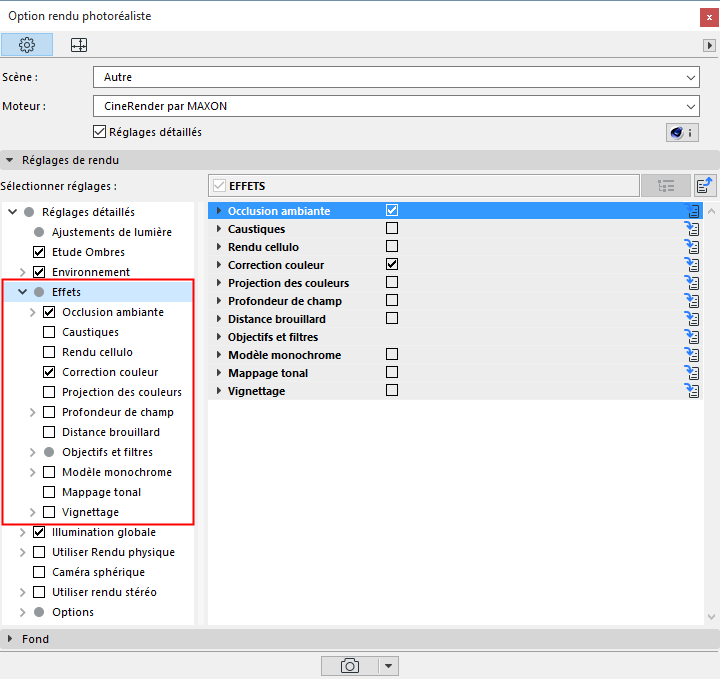Expand the Environnement tree node
The width and height of the screenshot is (720, 679).
(22, 272)
